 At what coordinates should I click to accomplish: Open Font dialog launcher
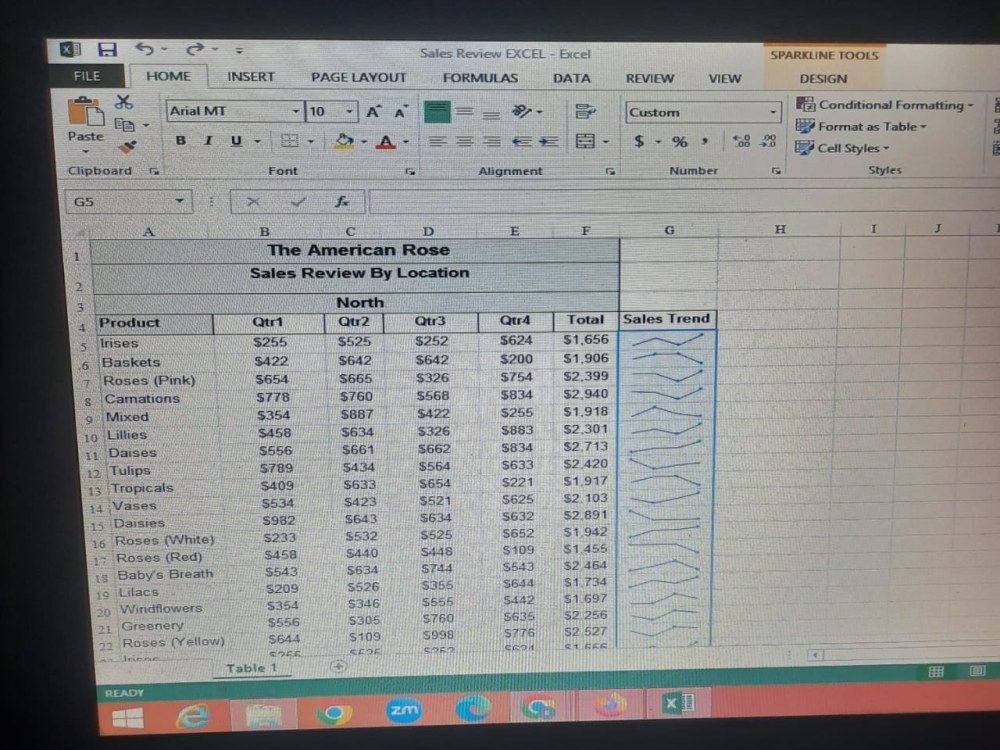pos(409,171)
